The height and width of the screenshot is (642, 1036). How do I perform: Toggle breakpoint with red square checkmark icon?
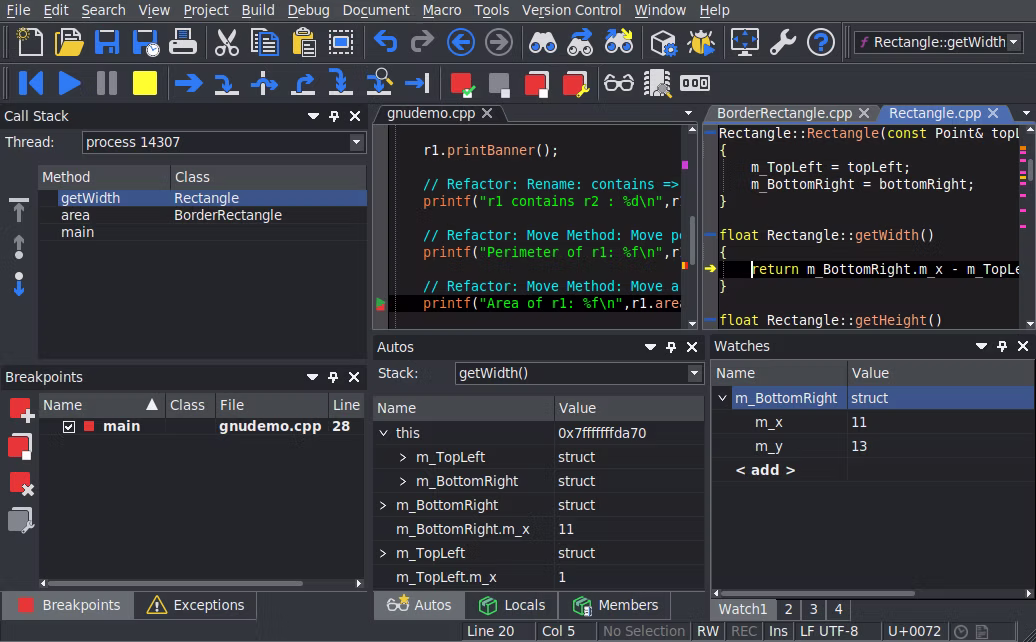pos(462,84)
